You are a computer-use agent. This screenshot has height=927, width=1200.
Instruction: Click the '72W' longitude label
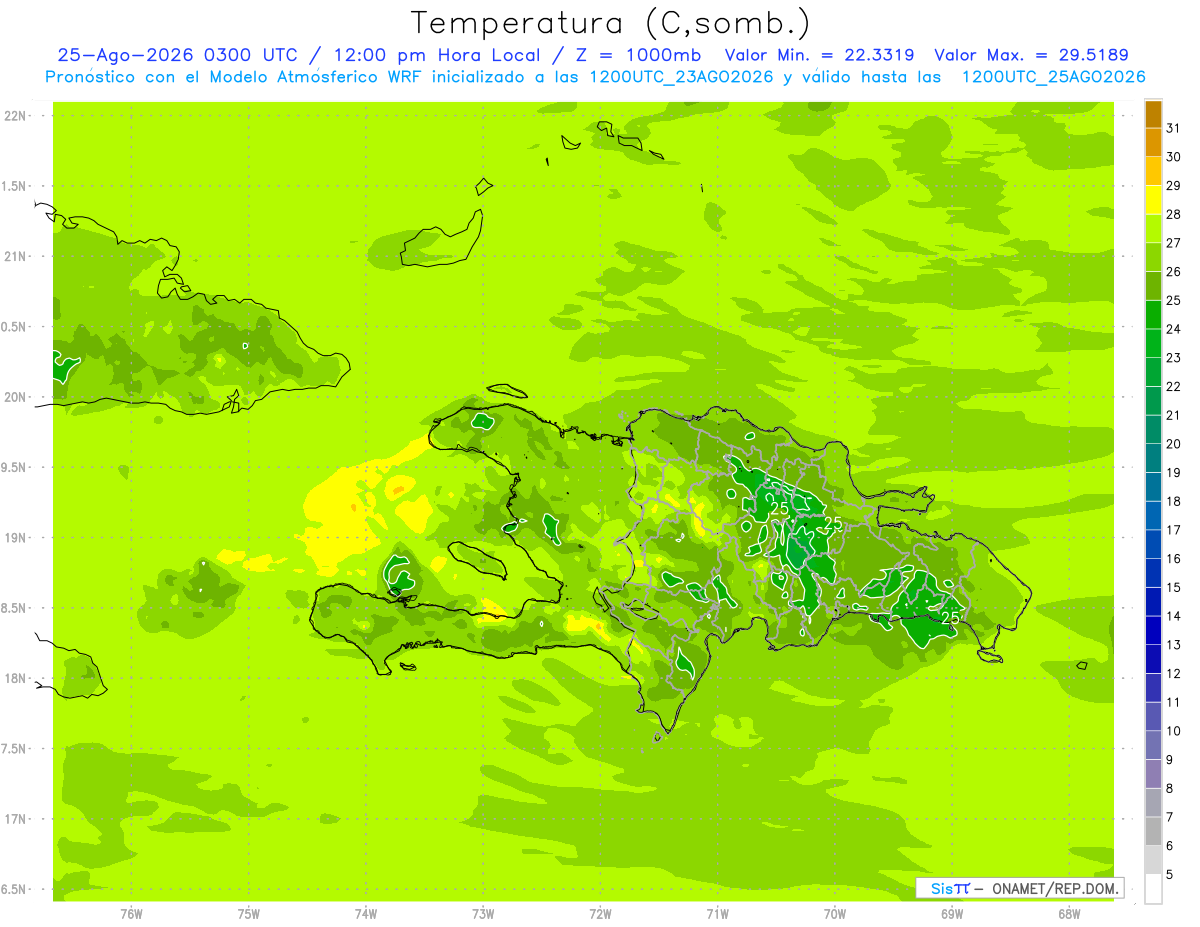point(600,914)
